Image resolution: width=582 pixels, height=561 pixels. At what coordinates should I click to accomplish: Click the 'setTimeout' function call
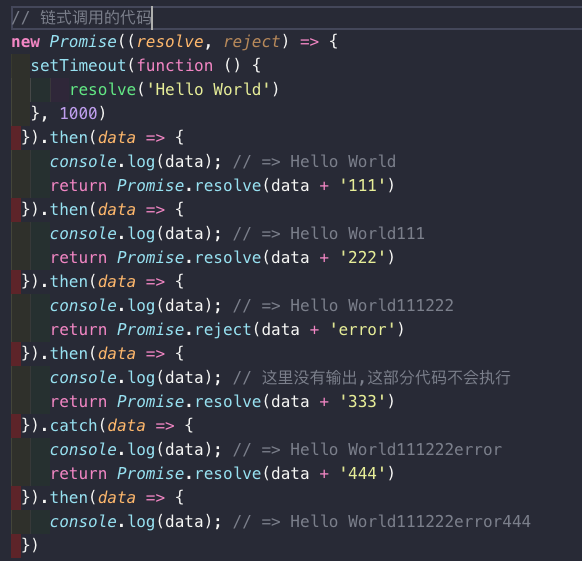[x=79, y=66]
